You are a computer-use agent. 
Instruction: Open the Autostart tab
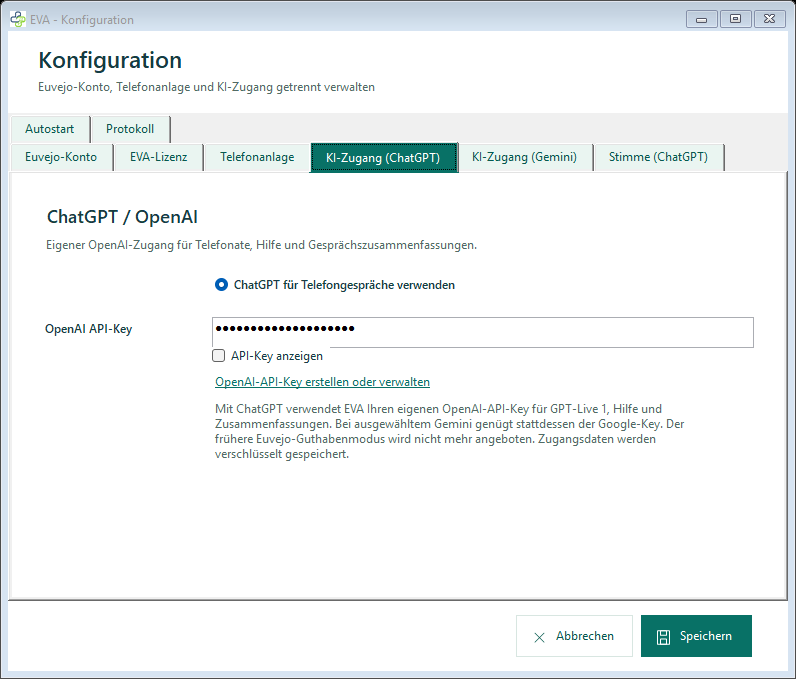pos(50,129)
